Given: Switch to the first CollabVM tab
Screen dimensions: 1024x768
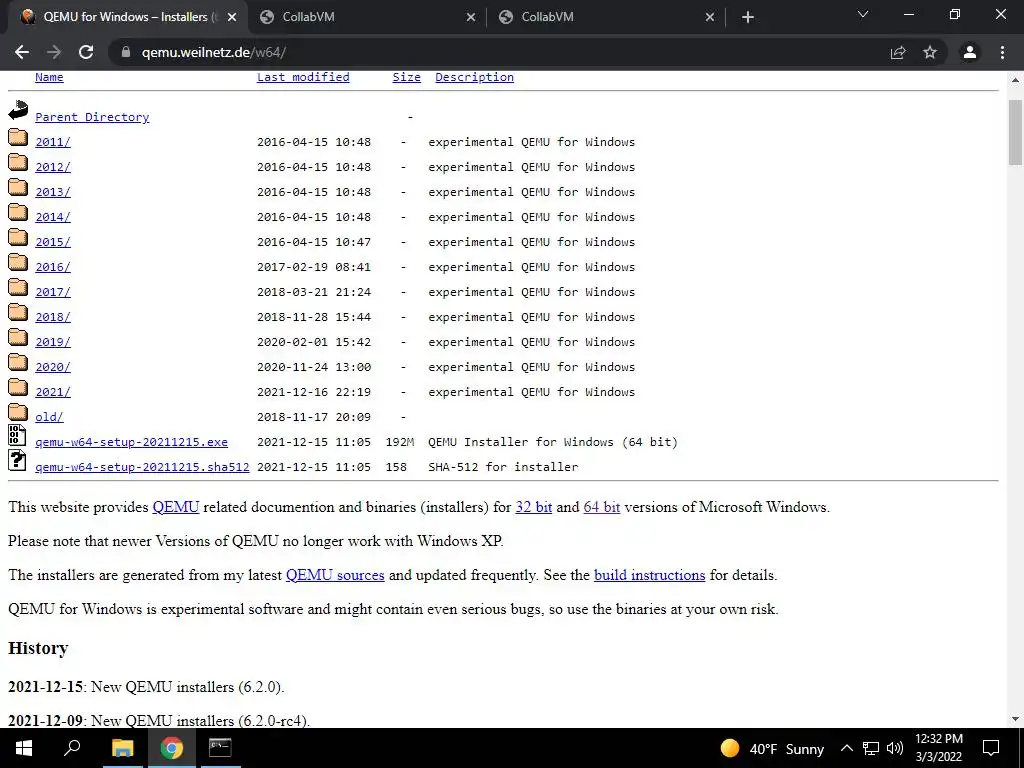Looking at the screenshot, I should click(367, 18).
